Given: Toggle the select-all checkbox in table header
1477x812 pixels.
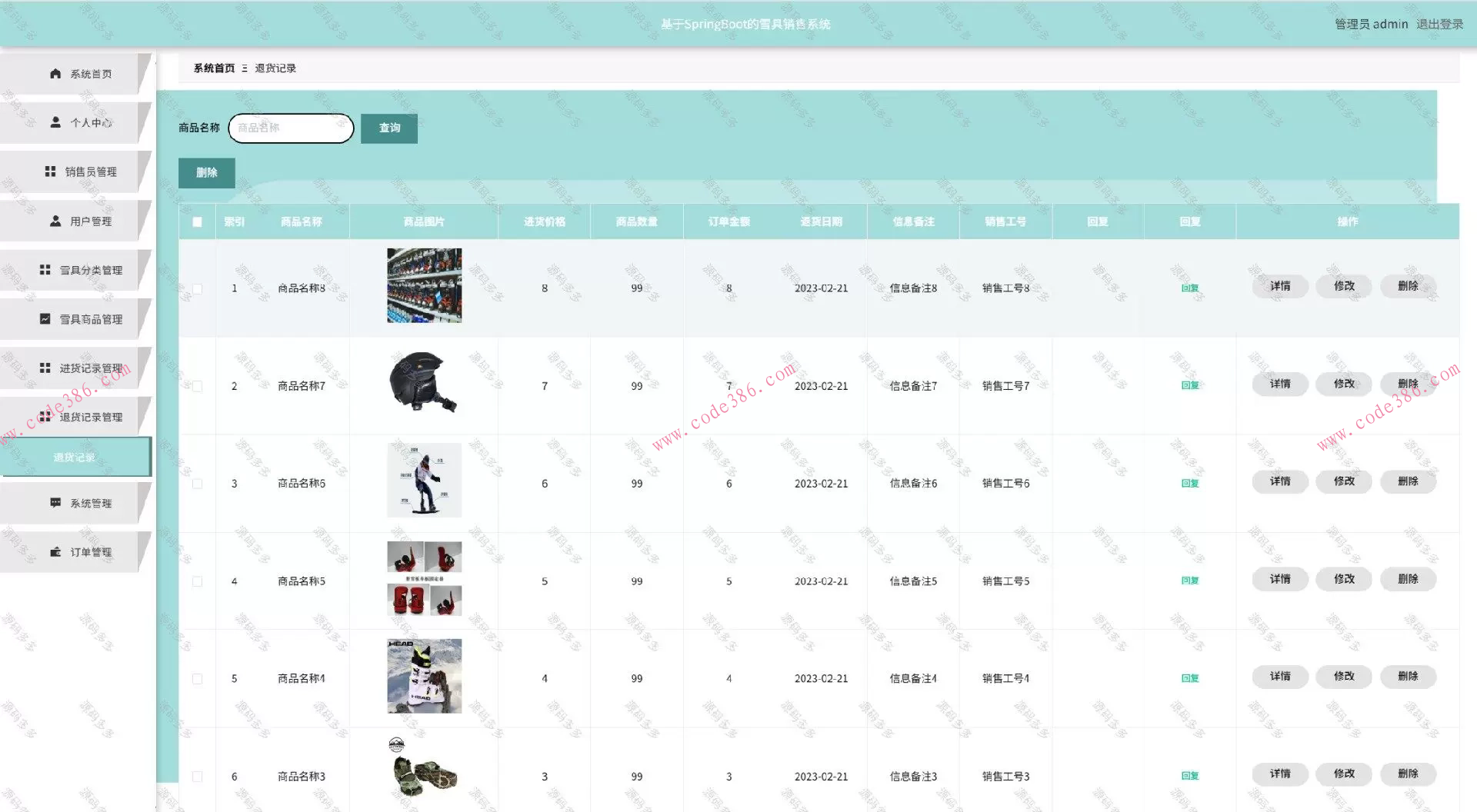Looking at the screenshot, I should click(x=198, y=222).
